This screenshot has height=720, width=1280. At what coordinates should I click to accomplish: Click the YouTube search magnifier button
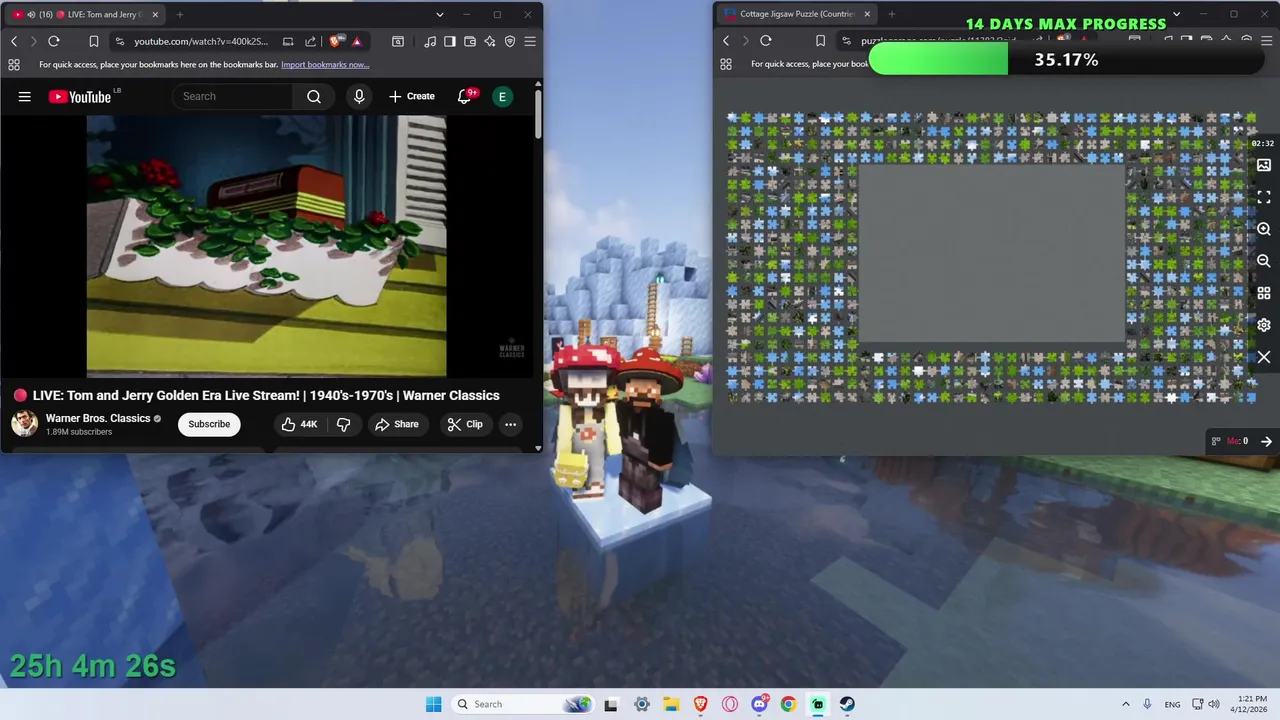314,97
